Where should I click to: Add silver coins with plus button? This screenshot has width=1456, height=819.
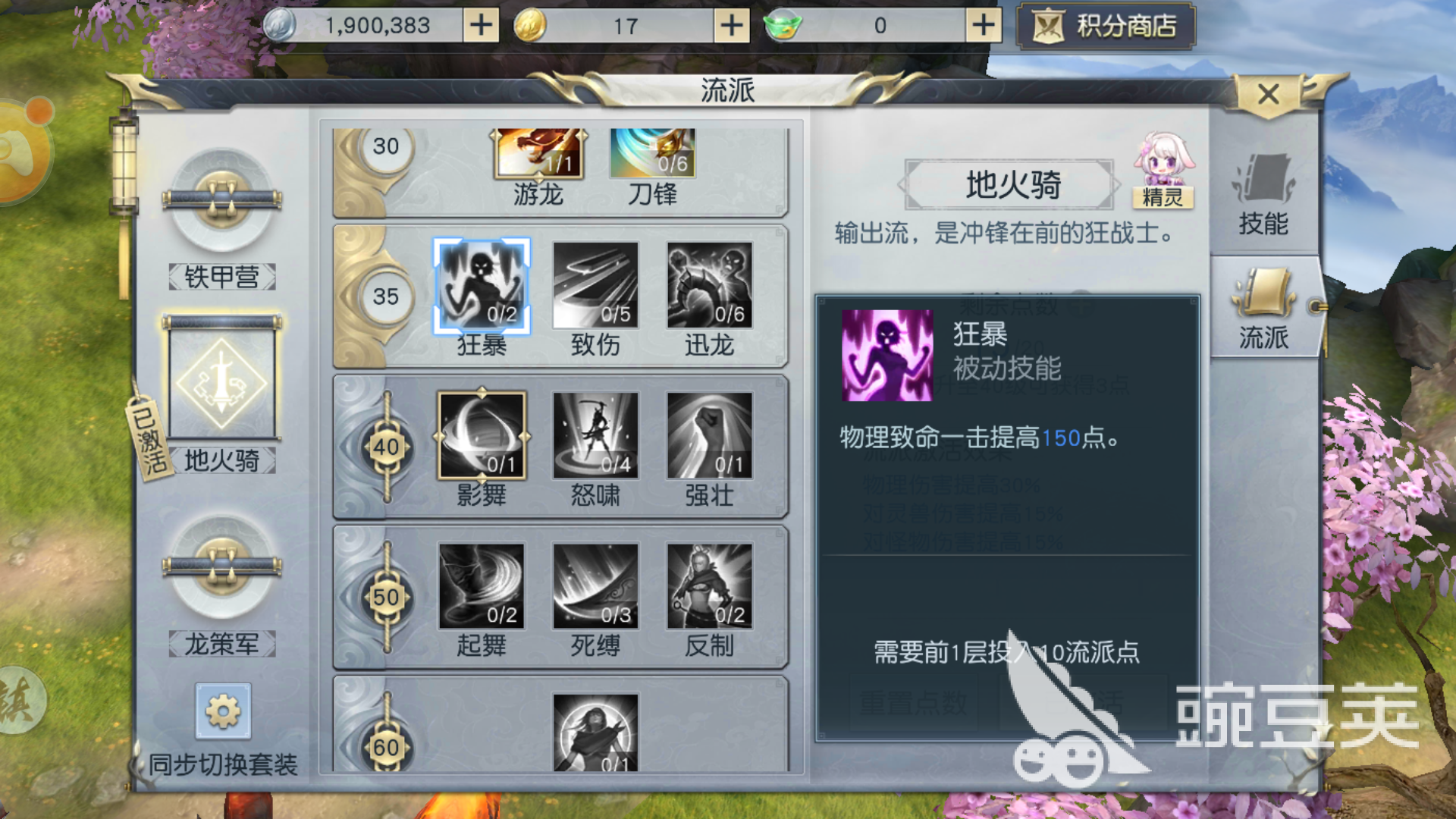pos(481,25)
